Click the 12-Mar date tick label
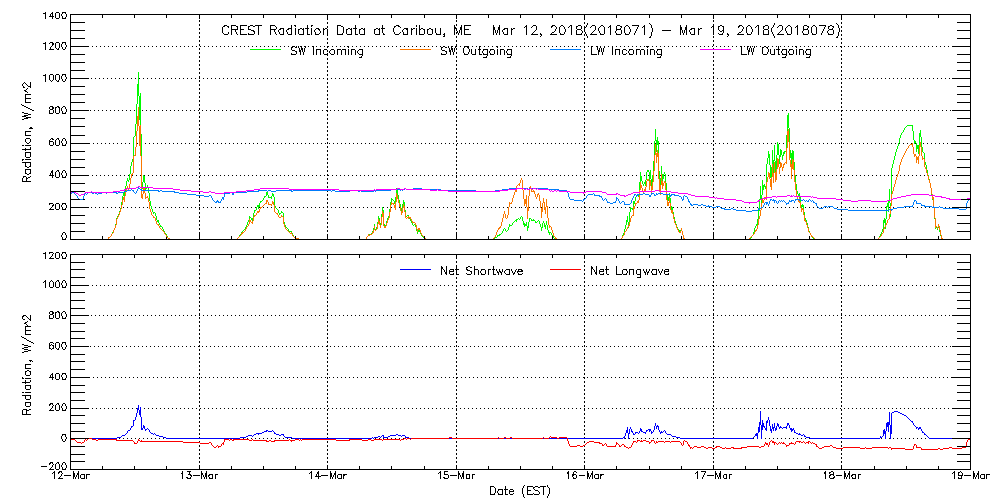 click(x=72, y=477)
